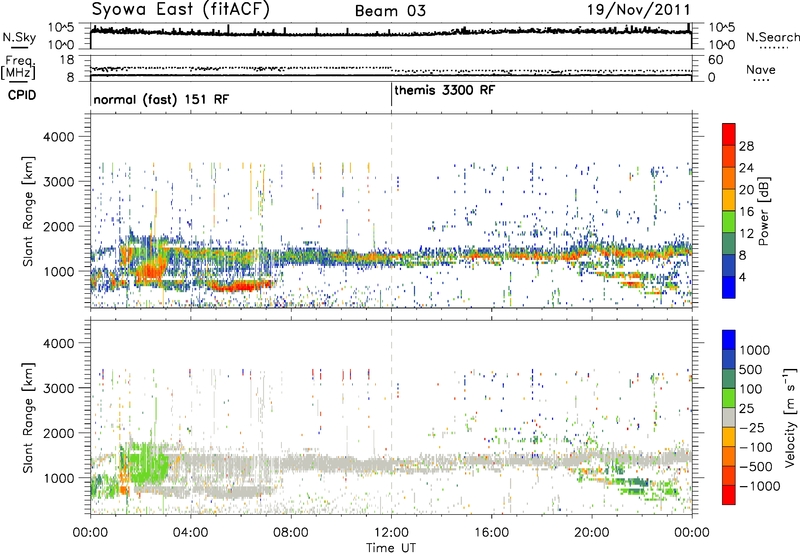Click the '4000' tick on power panel axis

click(59, 137)
